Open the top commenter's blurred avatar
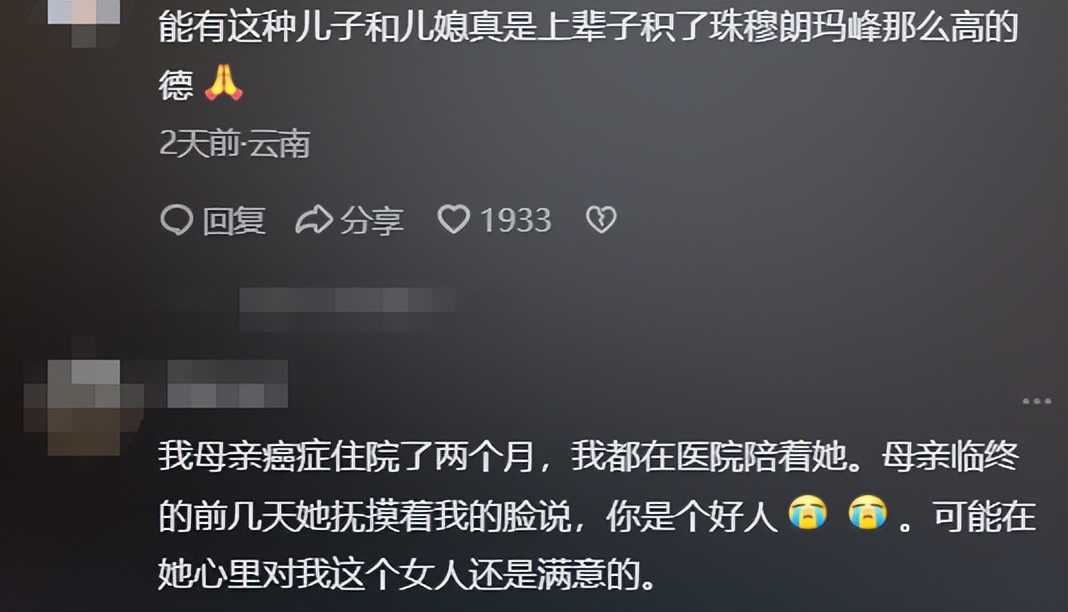The width and height of the screenshot is (1068, 612). [x=84, y=18]
